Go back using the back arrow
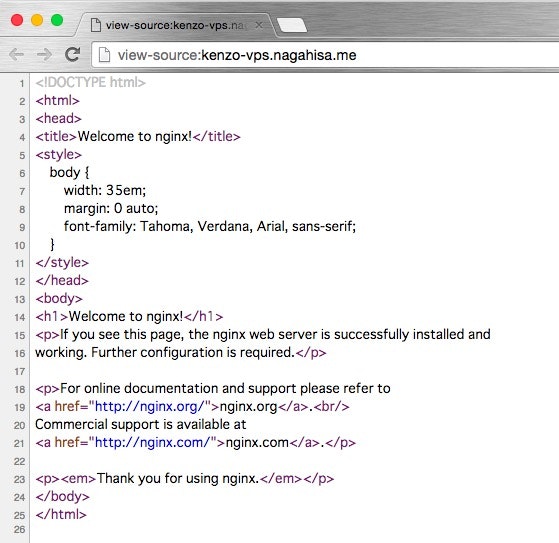The width and height of the screenshot is (559, 543). [16, 55]
